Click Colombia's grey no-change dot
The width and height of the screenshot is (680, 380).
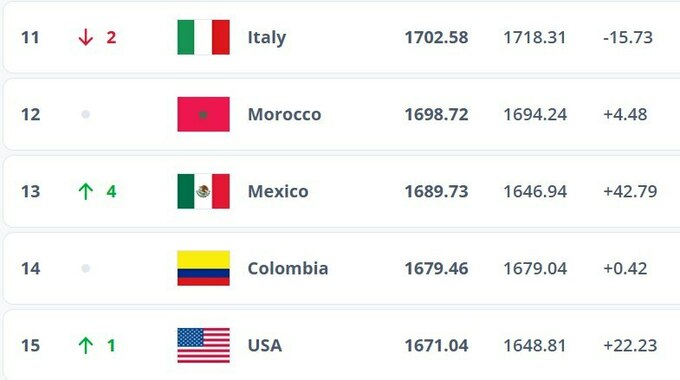tap(85, 268)
